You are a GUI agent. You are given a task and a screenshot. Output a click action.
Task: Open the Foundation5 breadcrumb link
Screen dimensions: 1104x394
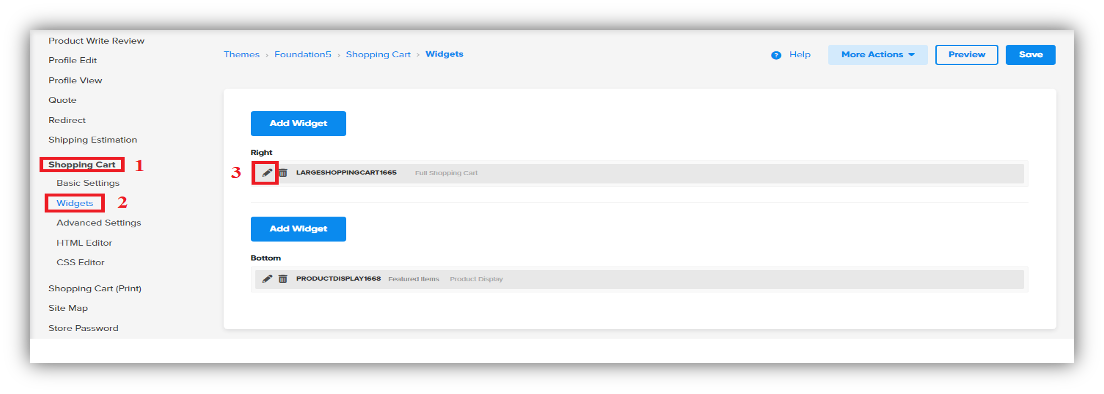pyautogui.click(x=303, y=54)
